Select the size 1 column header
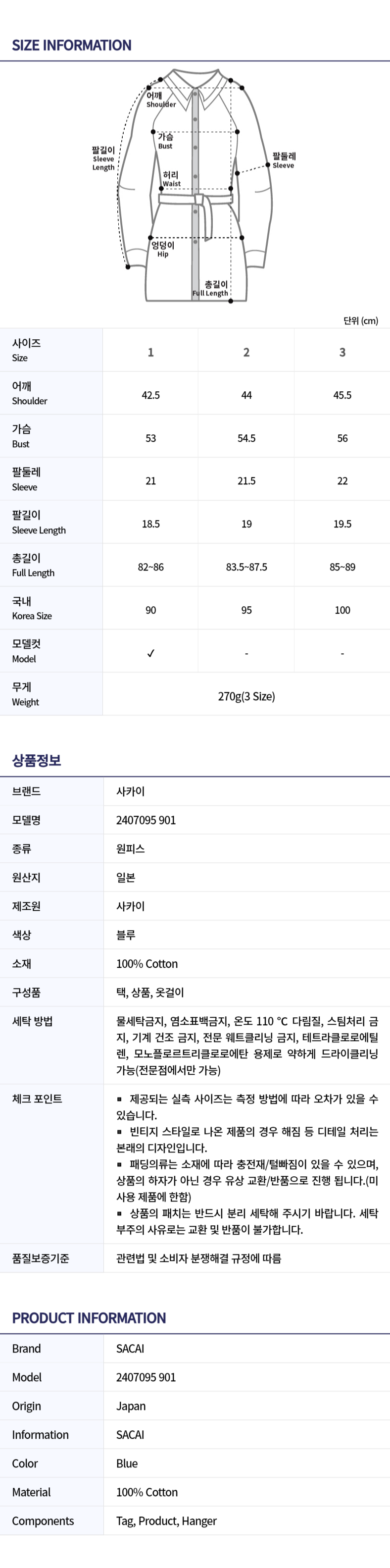 pos(151,352)
